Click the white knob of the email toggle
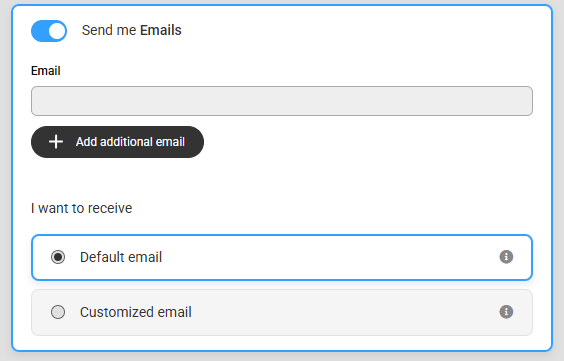 coord(57,31)
